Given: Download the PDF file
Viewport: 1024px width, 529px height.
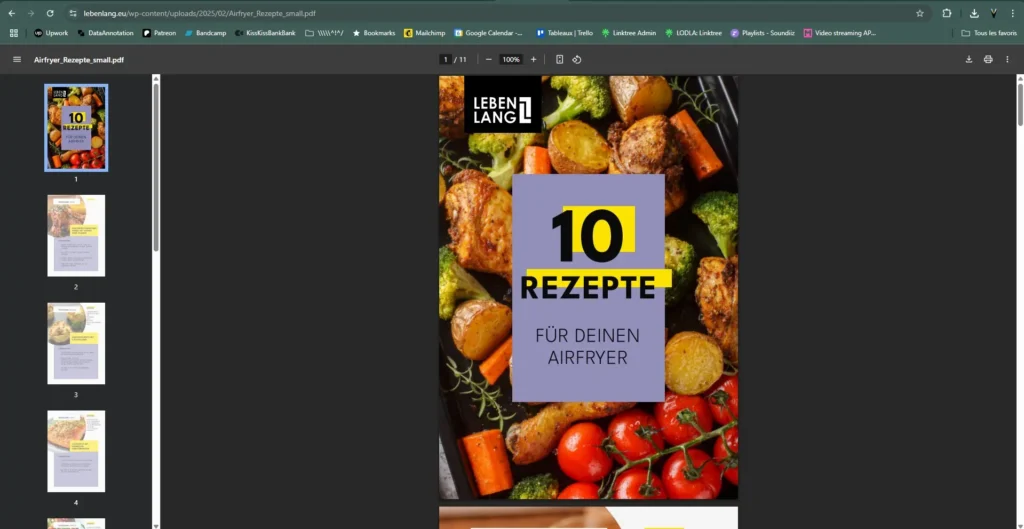Looking at the screenshot, I should tap(969, 59).
